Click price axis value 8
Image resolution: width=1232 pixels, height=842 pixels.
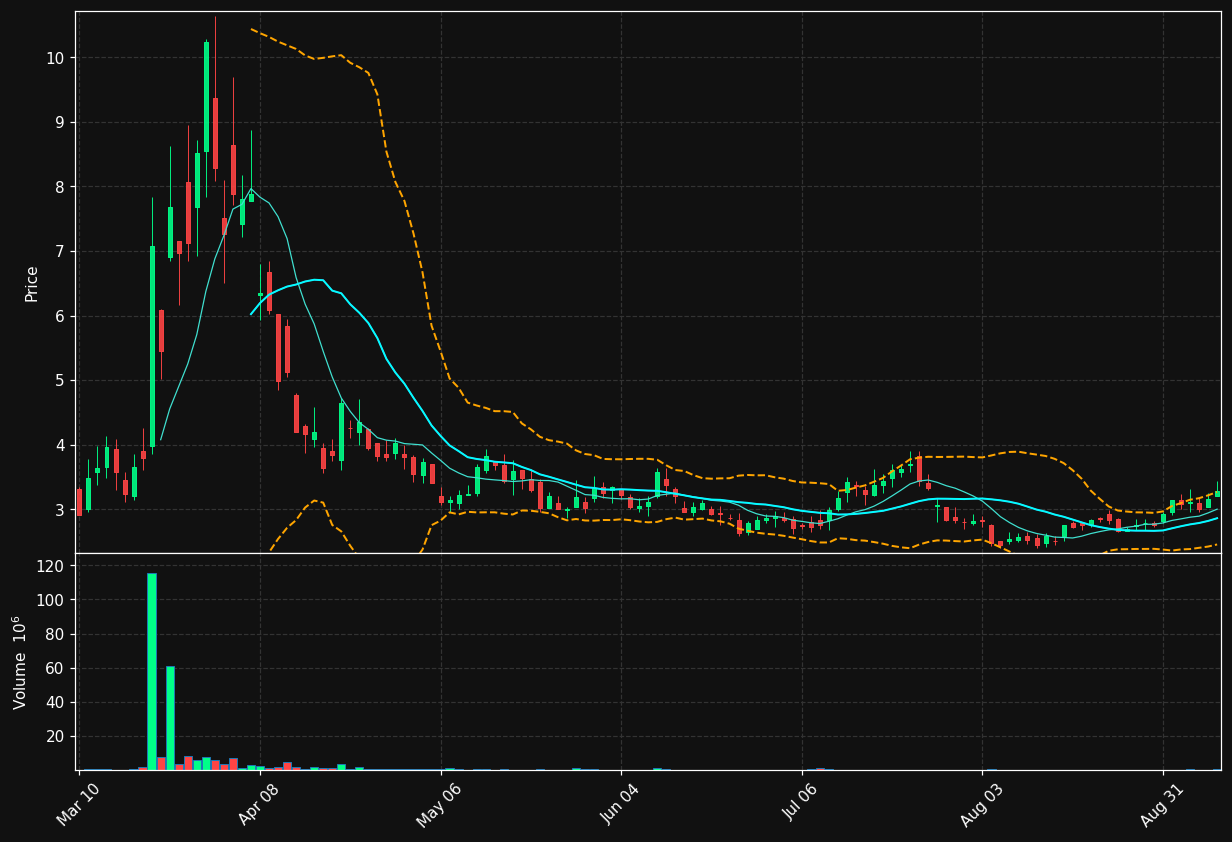pos(60,187)
